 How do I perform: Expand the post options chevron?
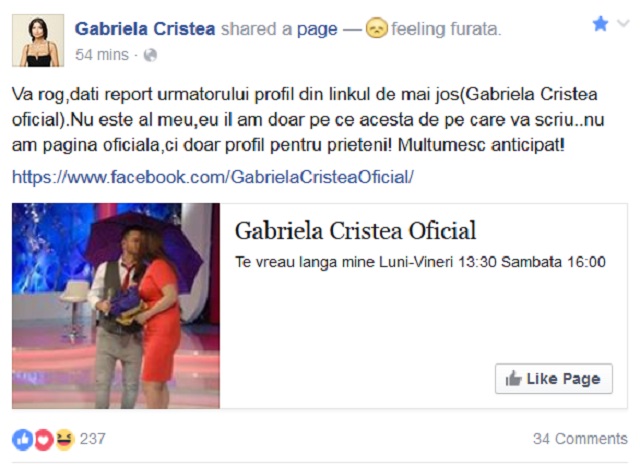[x=623, y=23]
